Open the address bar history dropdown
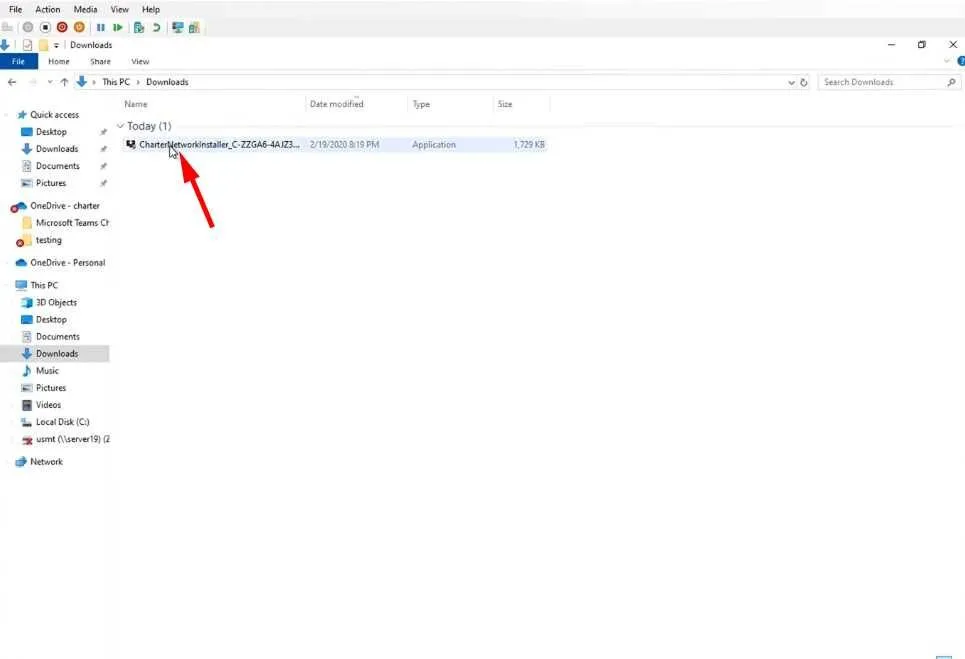Image resolution: width=965 pixels, height=659 pixels. point(791,82)
